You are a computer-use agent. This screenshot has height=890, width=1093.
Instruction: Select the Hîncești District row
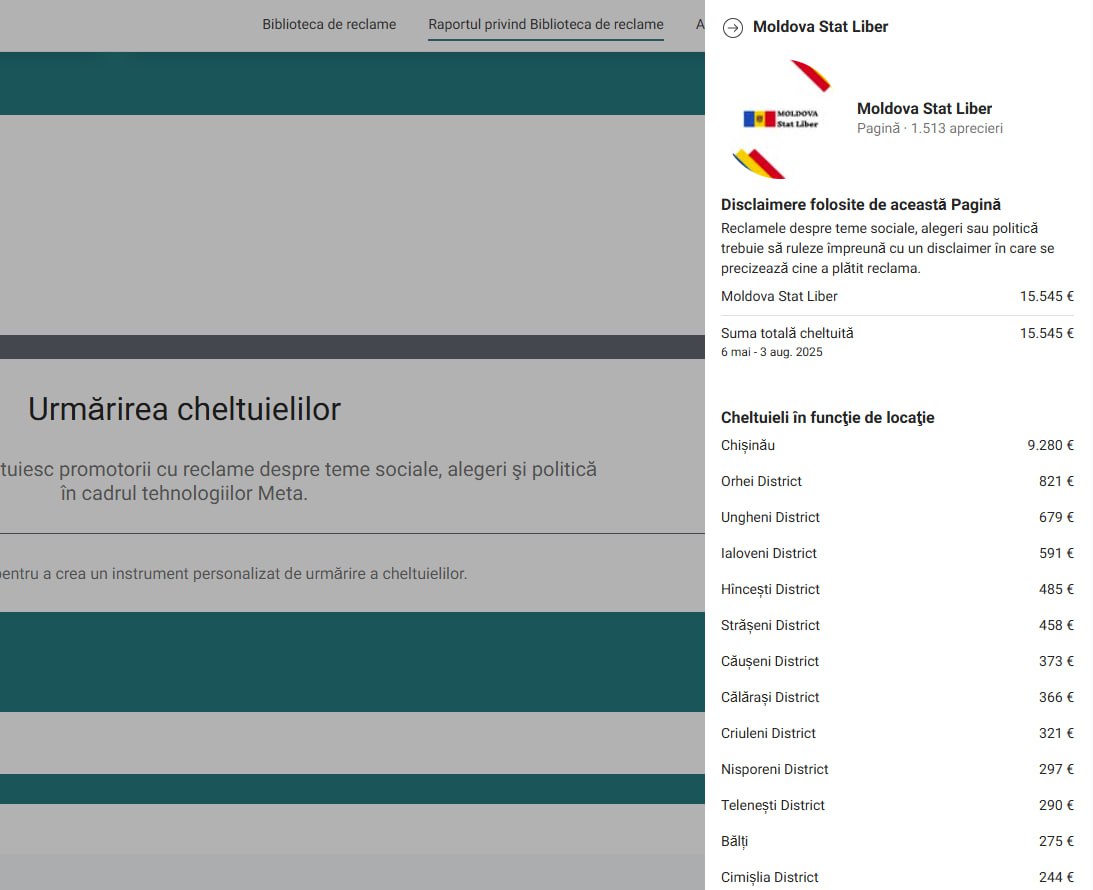[897, 590]
